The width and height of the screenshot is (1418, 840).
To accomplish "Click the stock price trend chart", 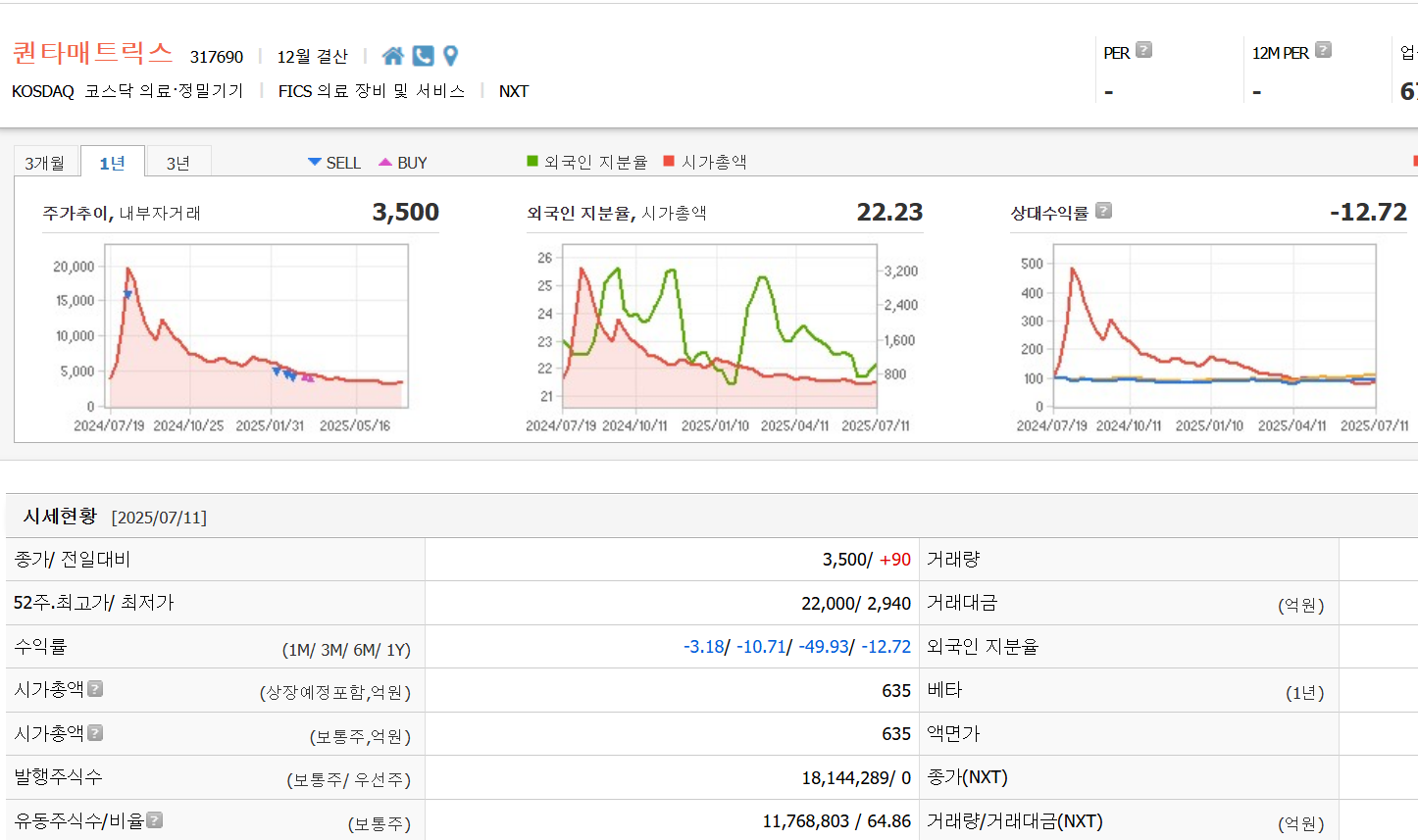I will 257,326.
